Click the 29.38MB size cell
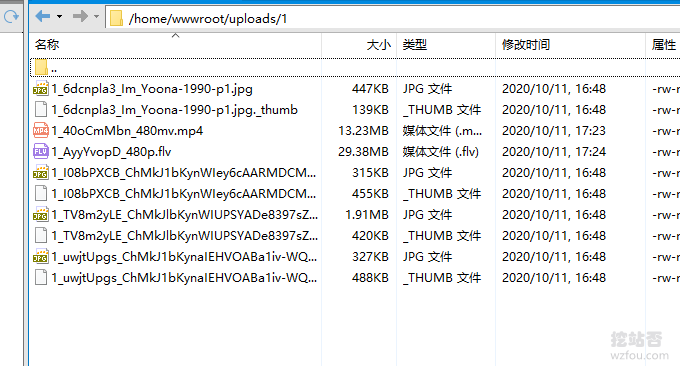Viewport: 680px width, 366px height. [x=363, y=152]
